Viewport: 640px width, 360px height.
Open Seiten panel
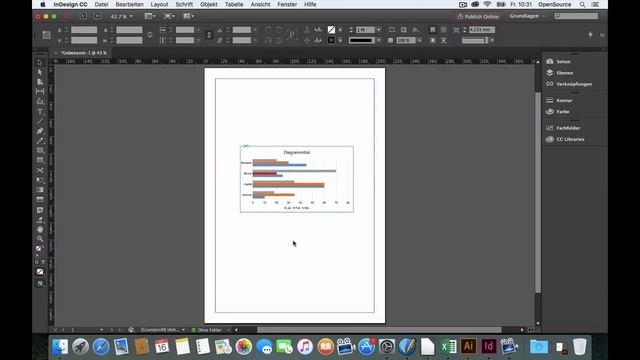563,62
